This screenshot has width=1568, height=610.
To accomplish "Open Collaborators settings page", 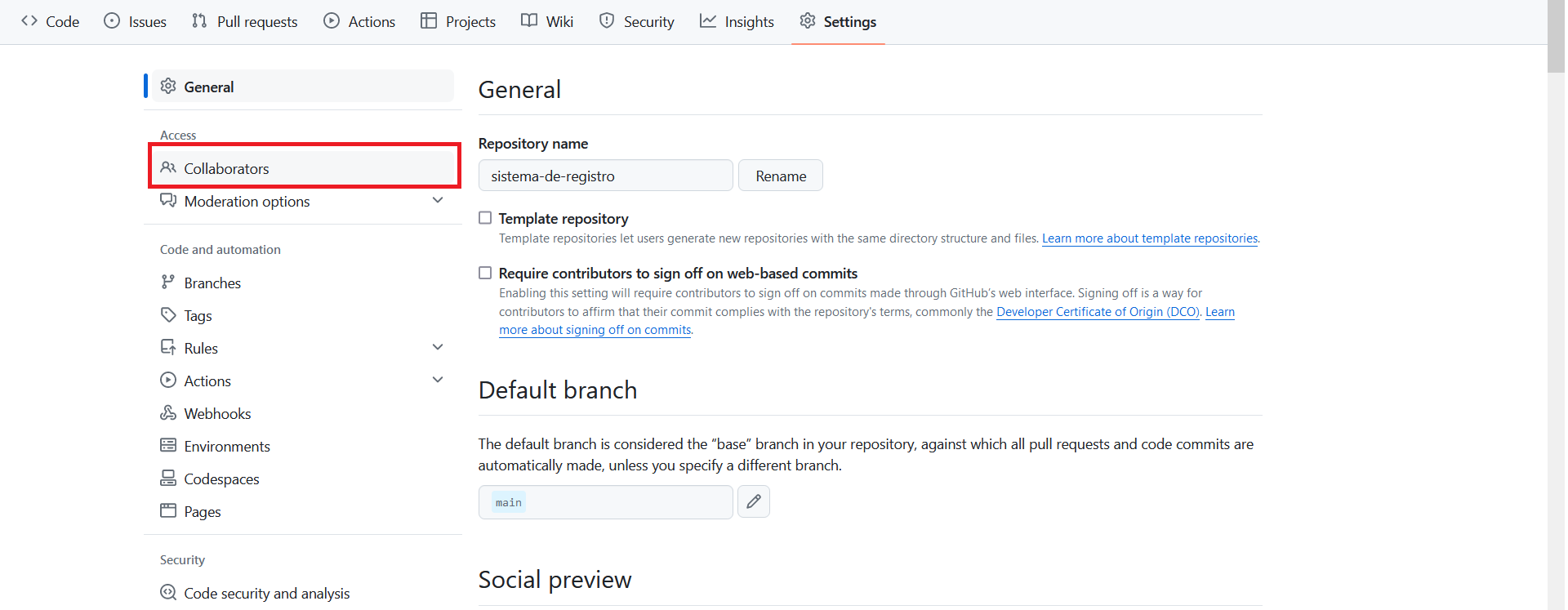I will point(303,167).
